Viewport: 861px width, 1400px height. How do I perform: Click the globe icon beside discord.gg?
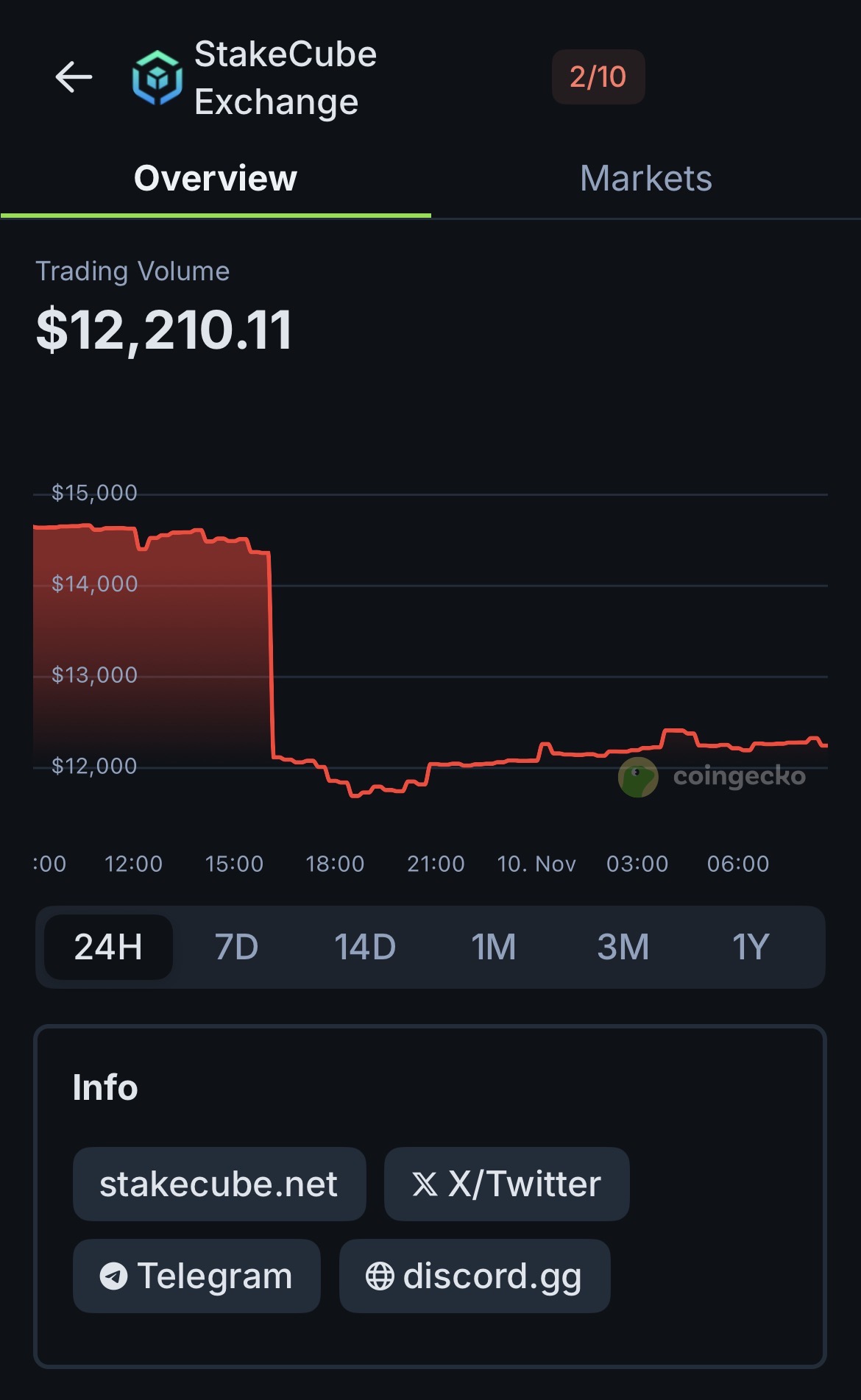point(380,1276)
